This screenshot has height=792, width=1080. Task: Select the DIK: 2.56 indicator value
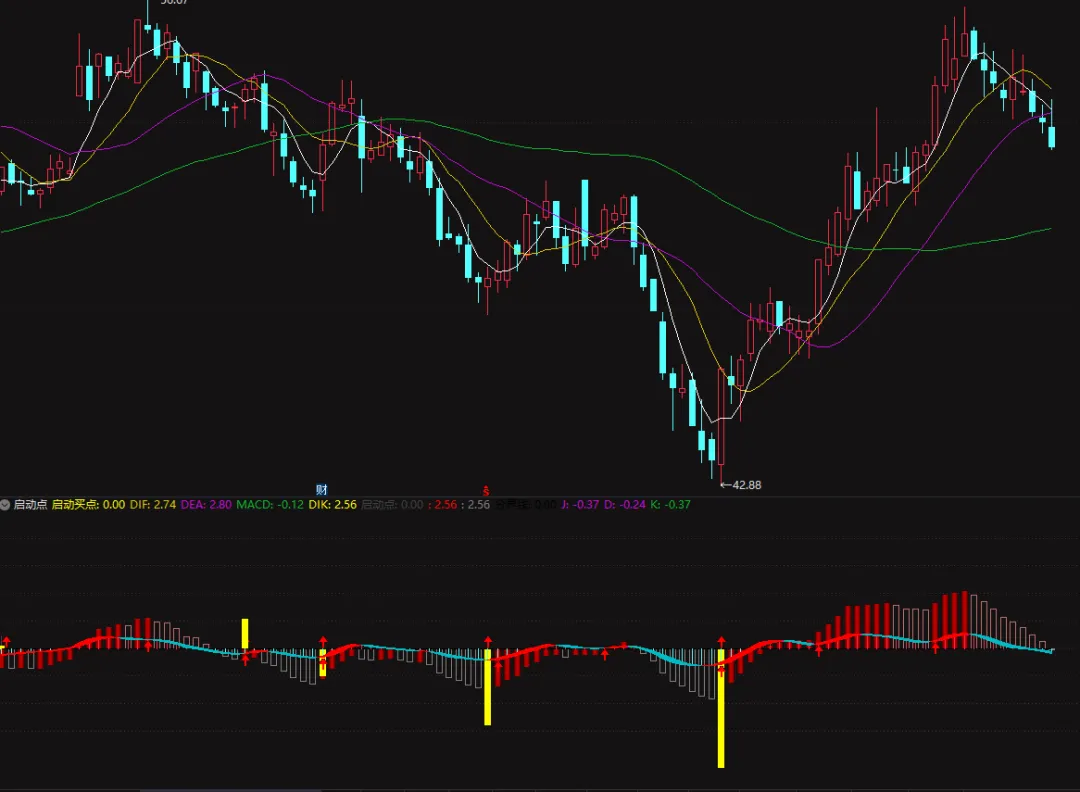(x=333, y=505)
